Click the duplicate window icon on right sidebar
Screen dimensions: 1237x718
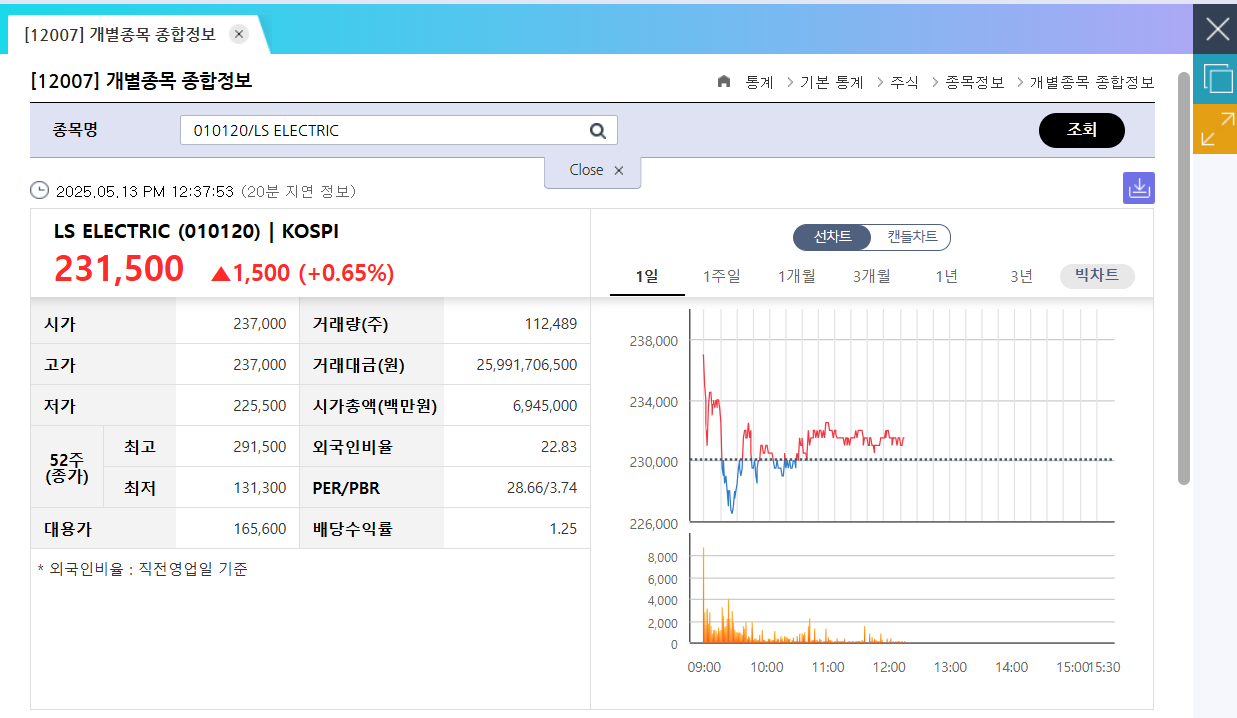[1215, 79]
